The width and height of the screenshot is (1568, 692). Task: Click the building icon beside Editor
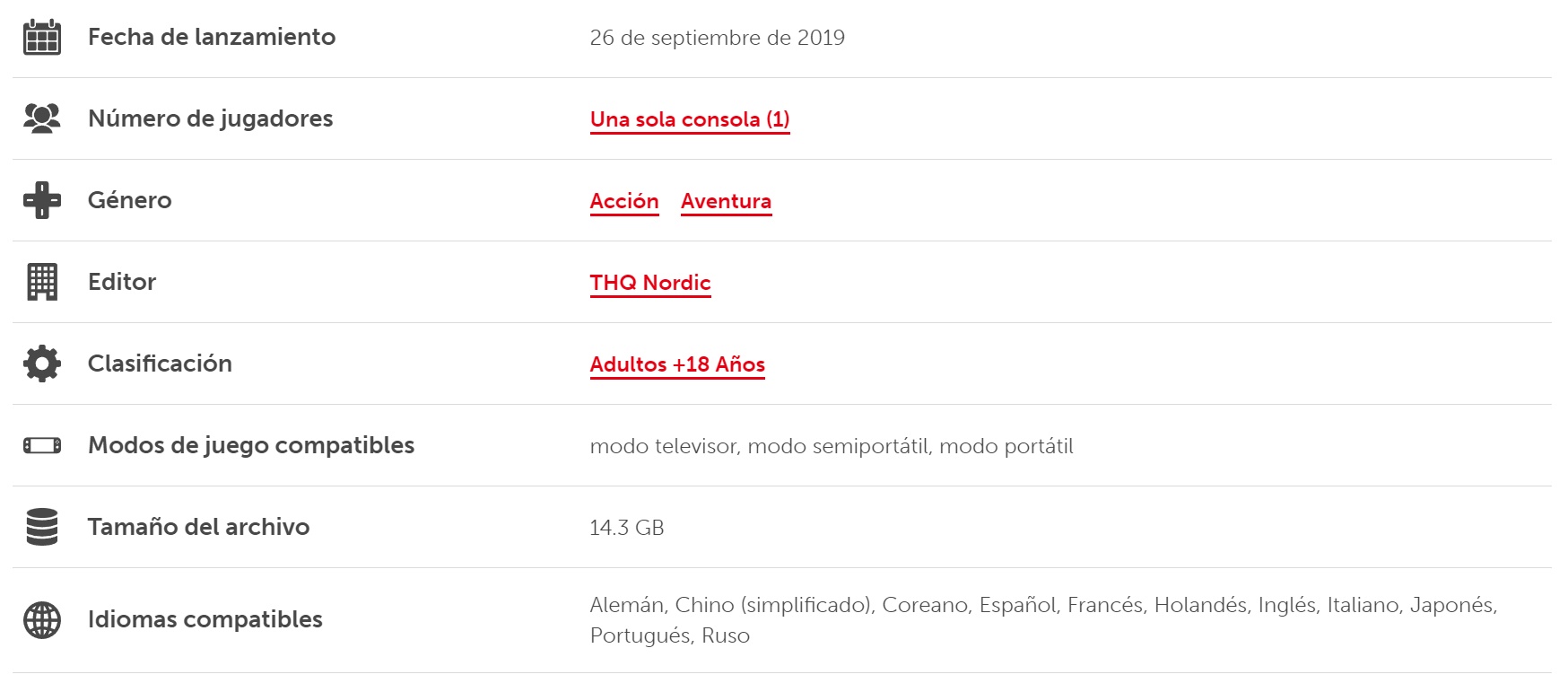(42, 282)
